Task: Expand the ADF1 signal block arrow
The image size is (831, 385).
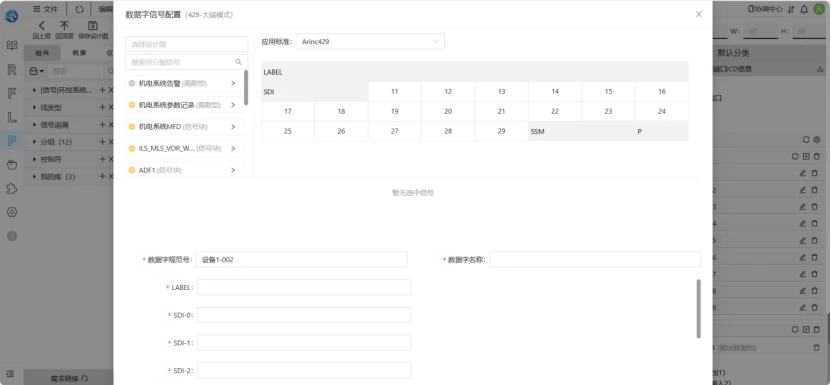Action: pos(233,170)
